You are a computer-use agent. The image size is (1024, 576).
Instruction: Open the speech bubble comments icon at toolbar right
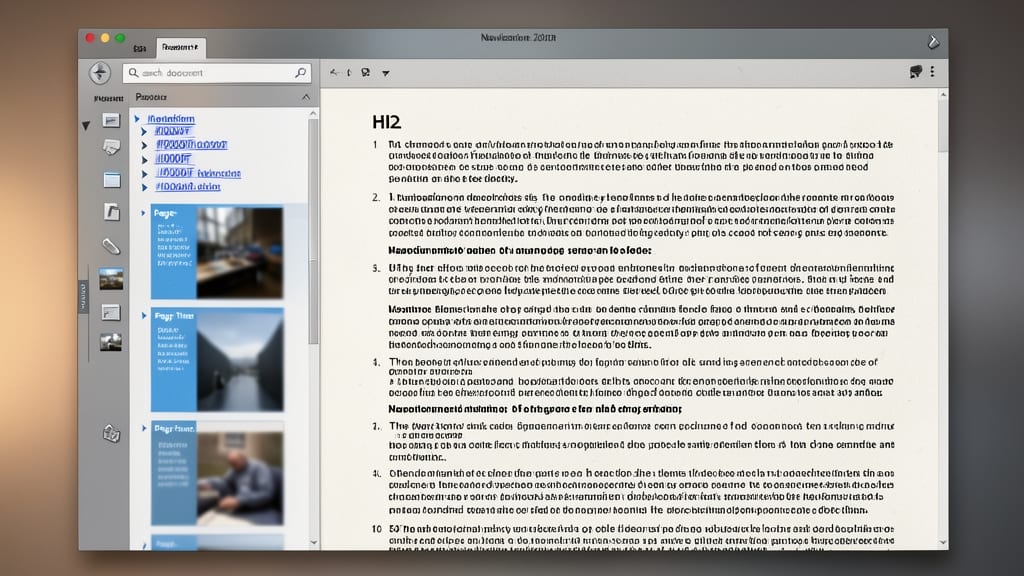[916, 72]
